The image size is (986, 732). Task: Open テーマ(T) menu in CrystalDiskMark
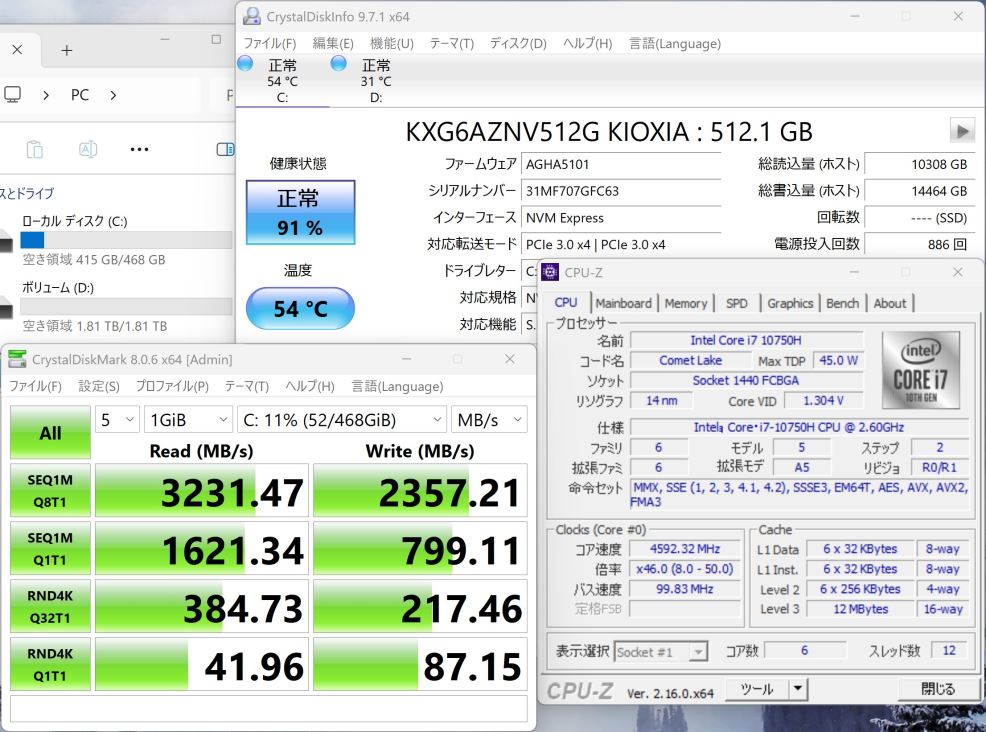click(x=246, y=386)
